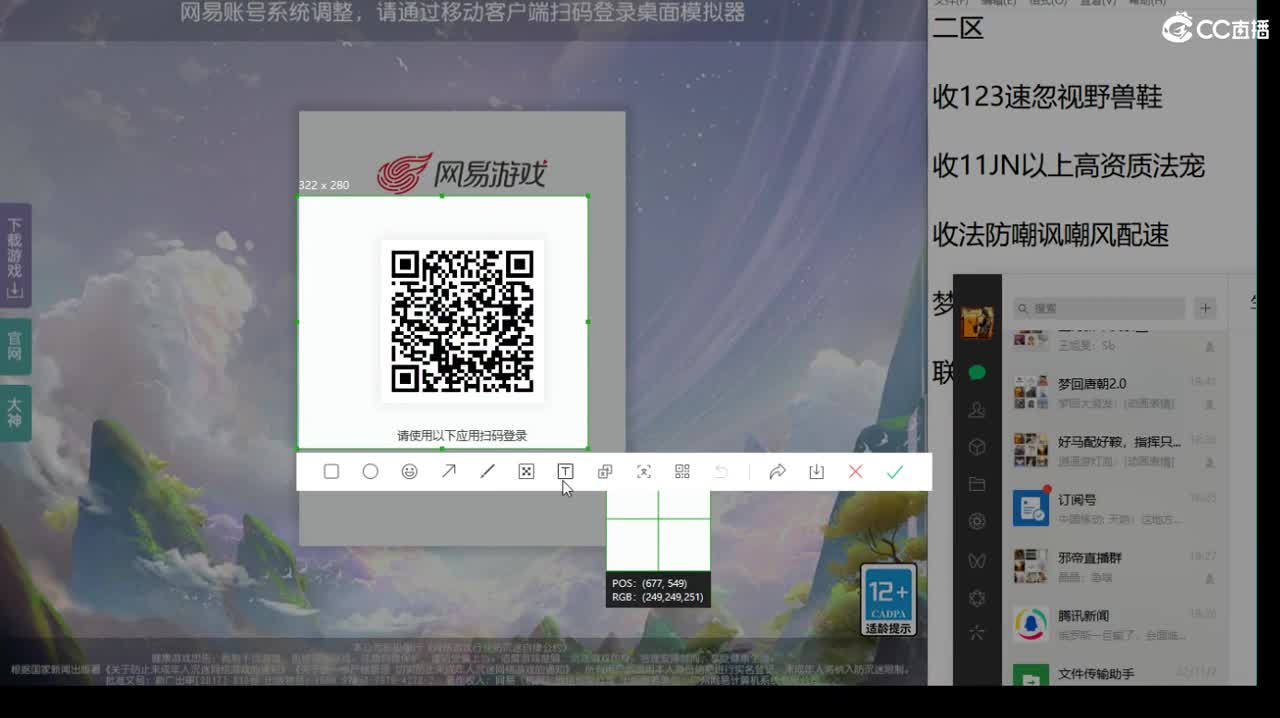Select the text annotation tool
The width and height of the screenshot is (1280, 718).
[x=565, y=471]
